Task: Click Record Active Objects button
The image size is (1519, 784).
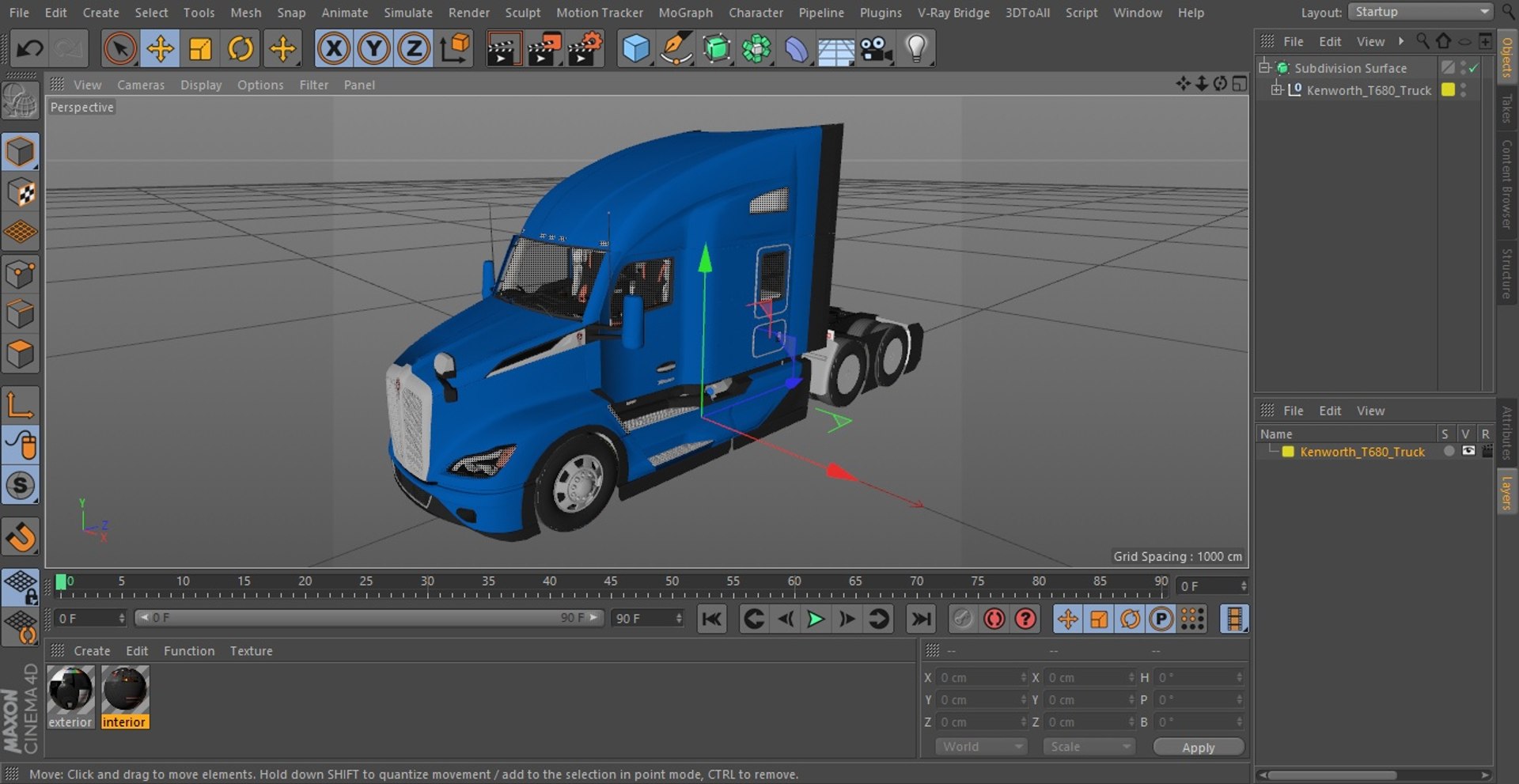Action: 963,619
